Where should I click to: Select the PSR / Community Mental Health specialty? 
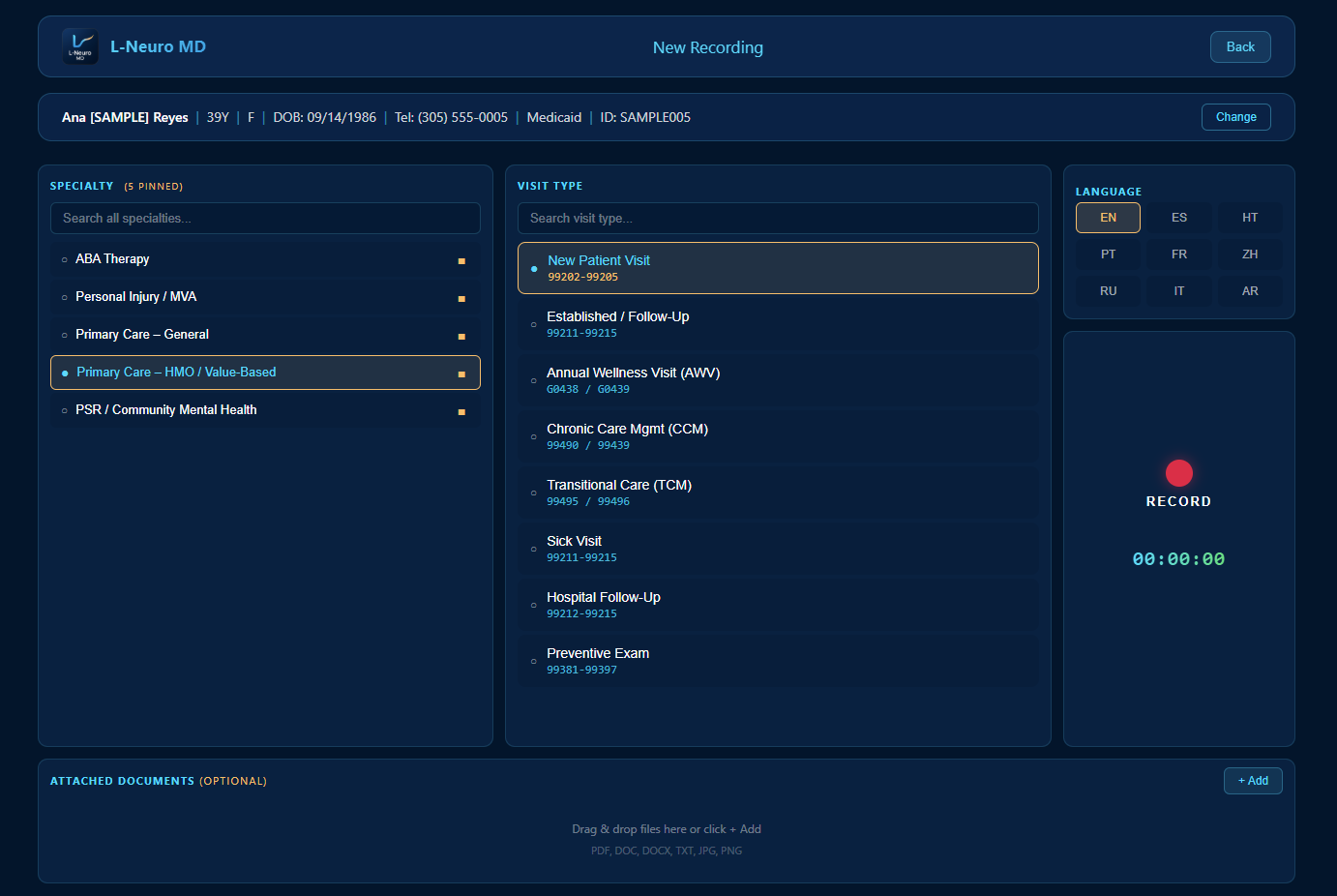[x=166, y=409]
